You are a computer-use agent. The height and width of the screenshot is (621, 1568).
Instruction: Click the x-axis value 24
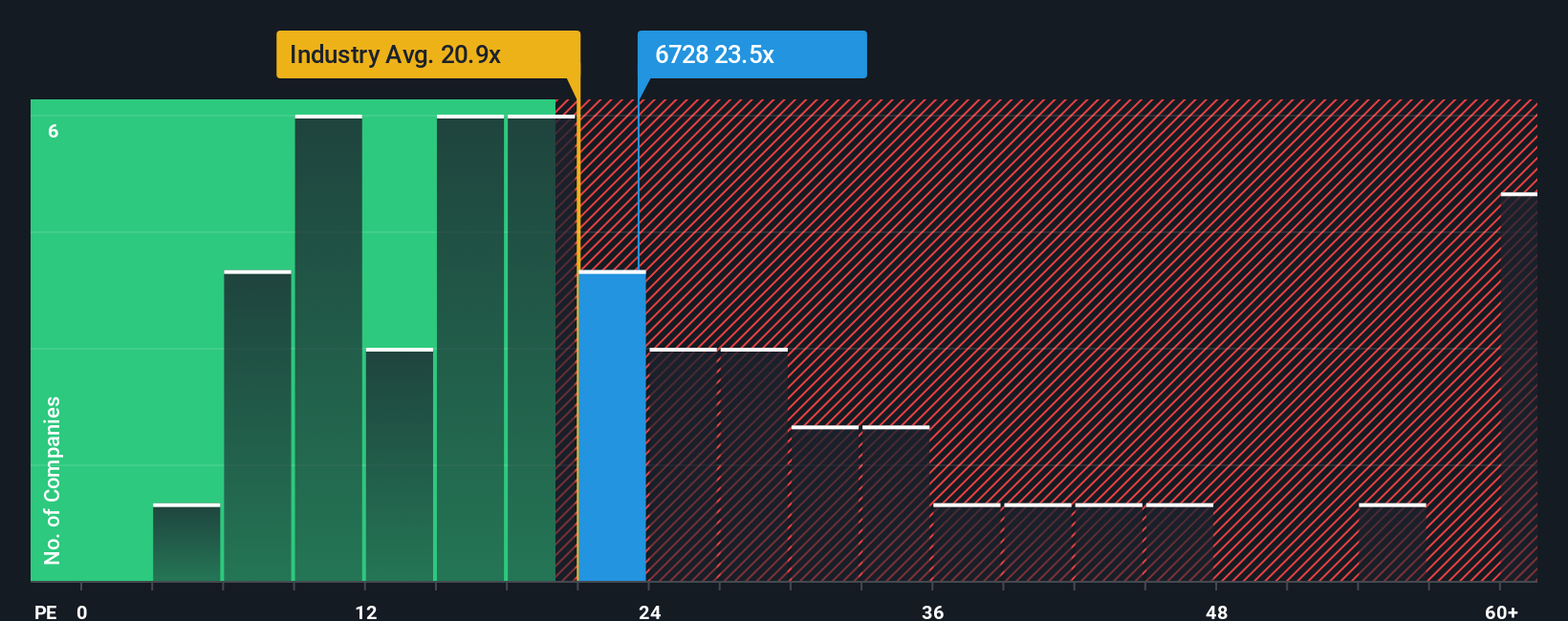pos(650,611)
